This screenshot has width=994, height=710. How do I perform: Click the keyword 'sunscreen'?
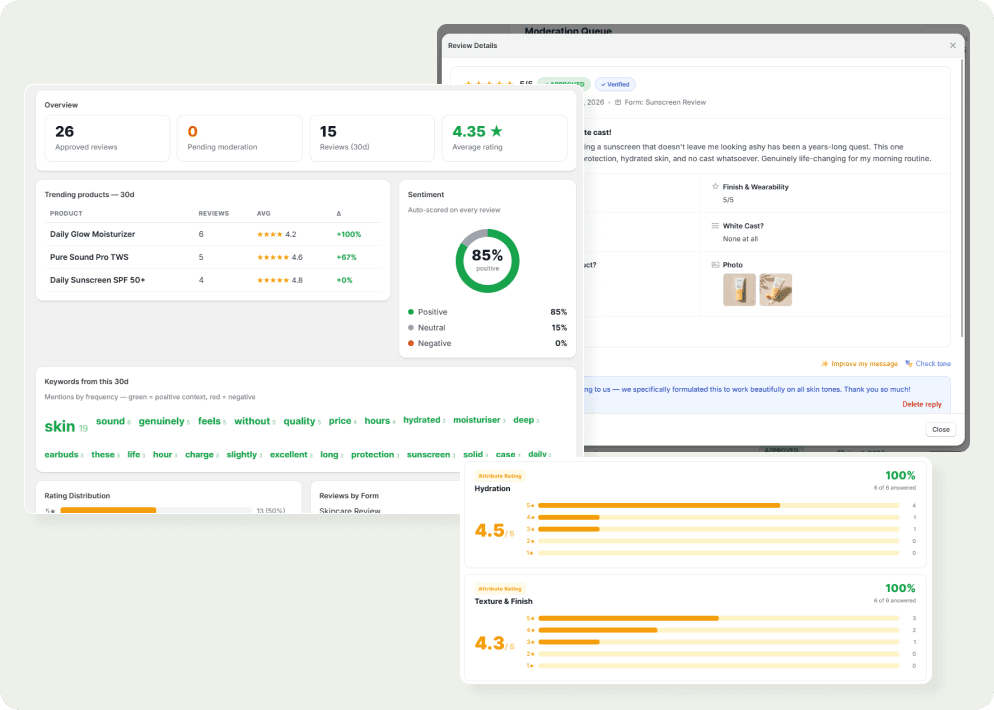click(x=430, y=455)
